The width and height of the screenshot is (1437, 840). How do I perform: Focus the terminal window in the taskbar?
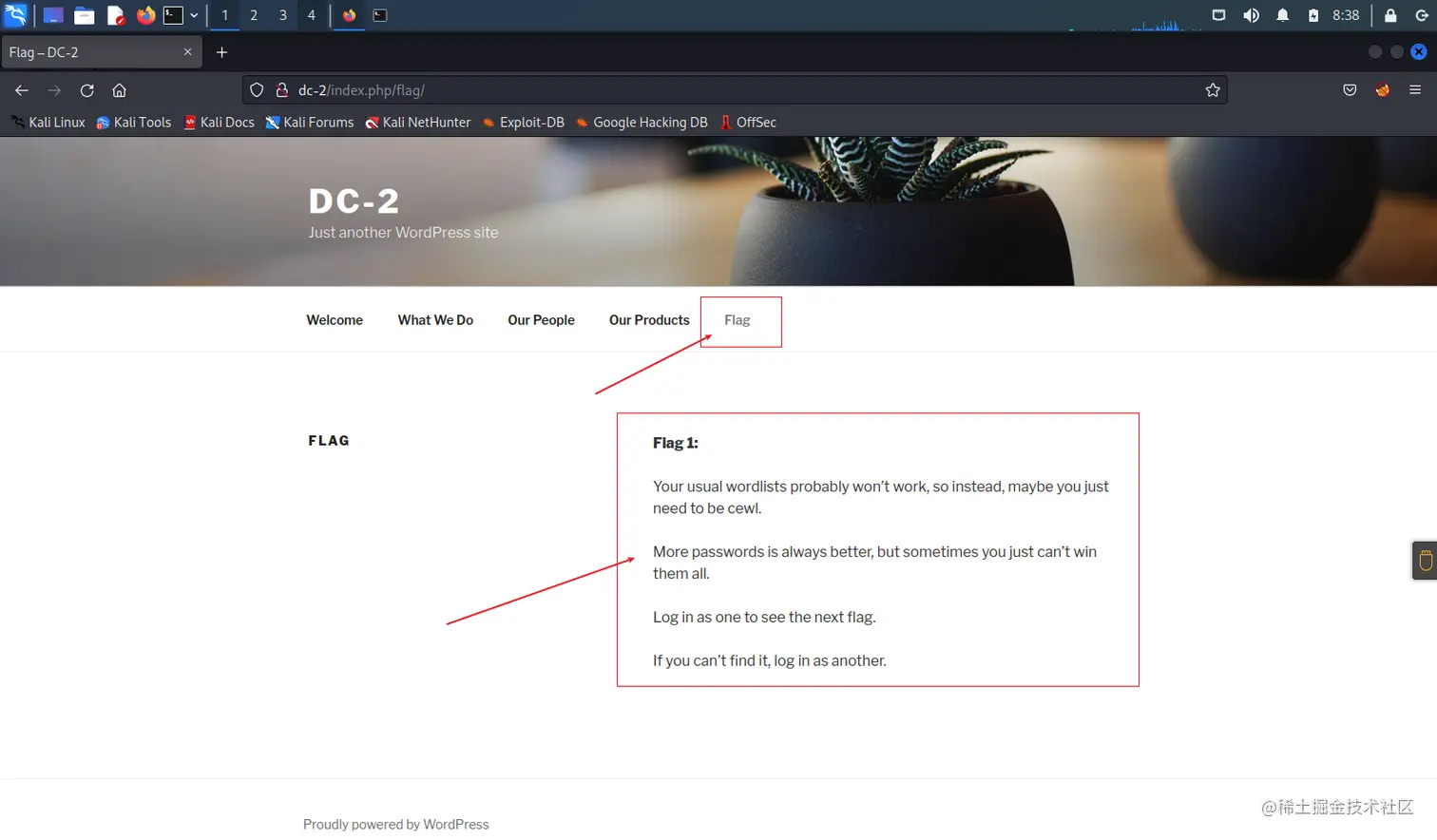(x=380, y=15)
